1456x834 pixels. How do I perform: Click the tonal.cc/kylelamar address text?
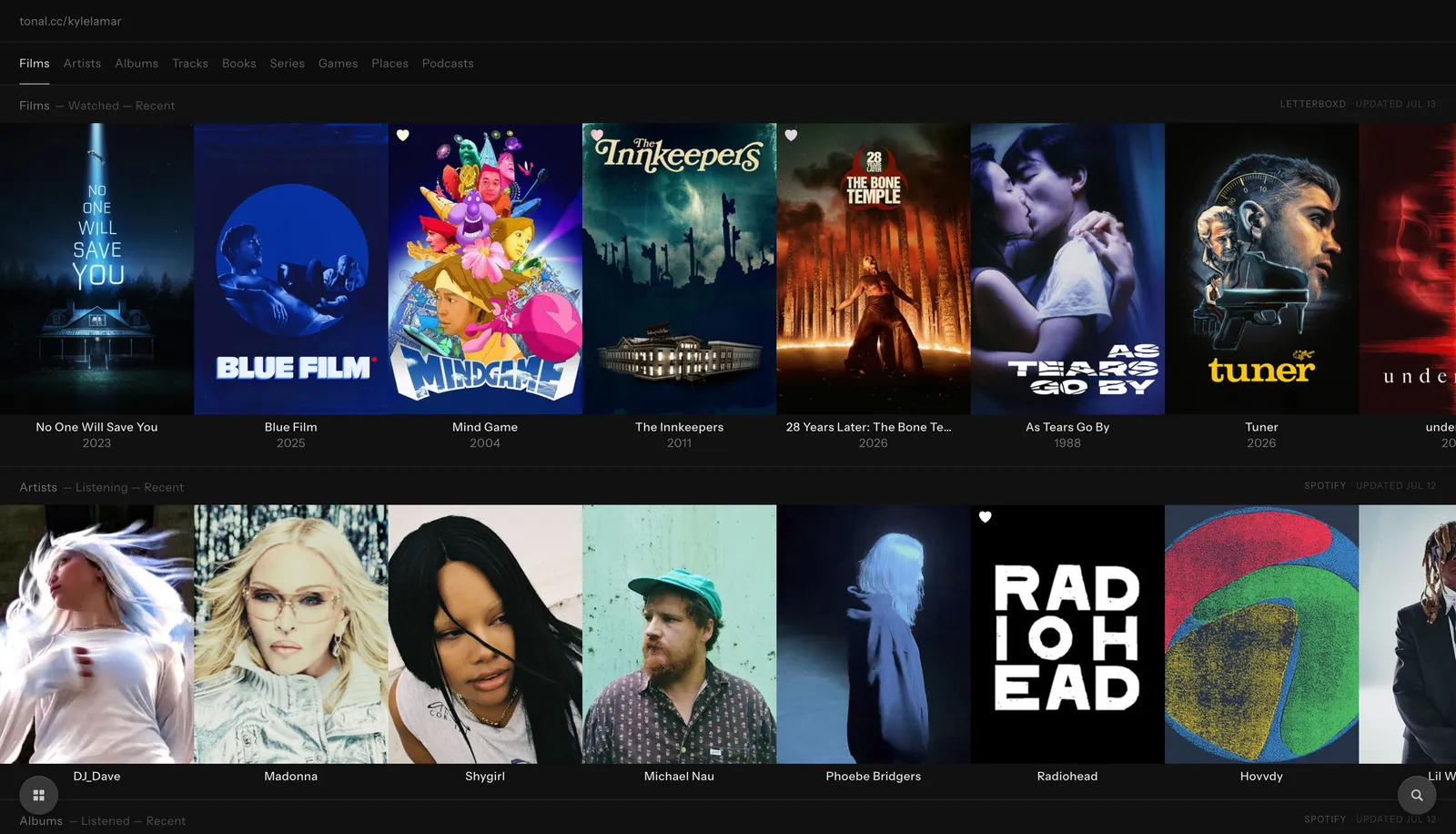tap(70, 21)
